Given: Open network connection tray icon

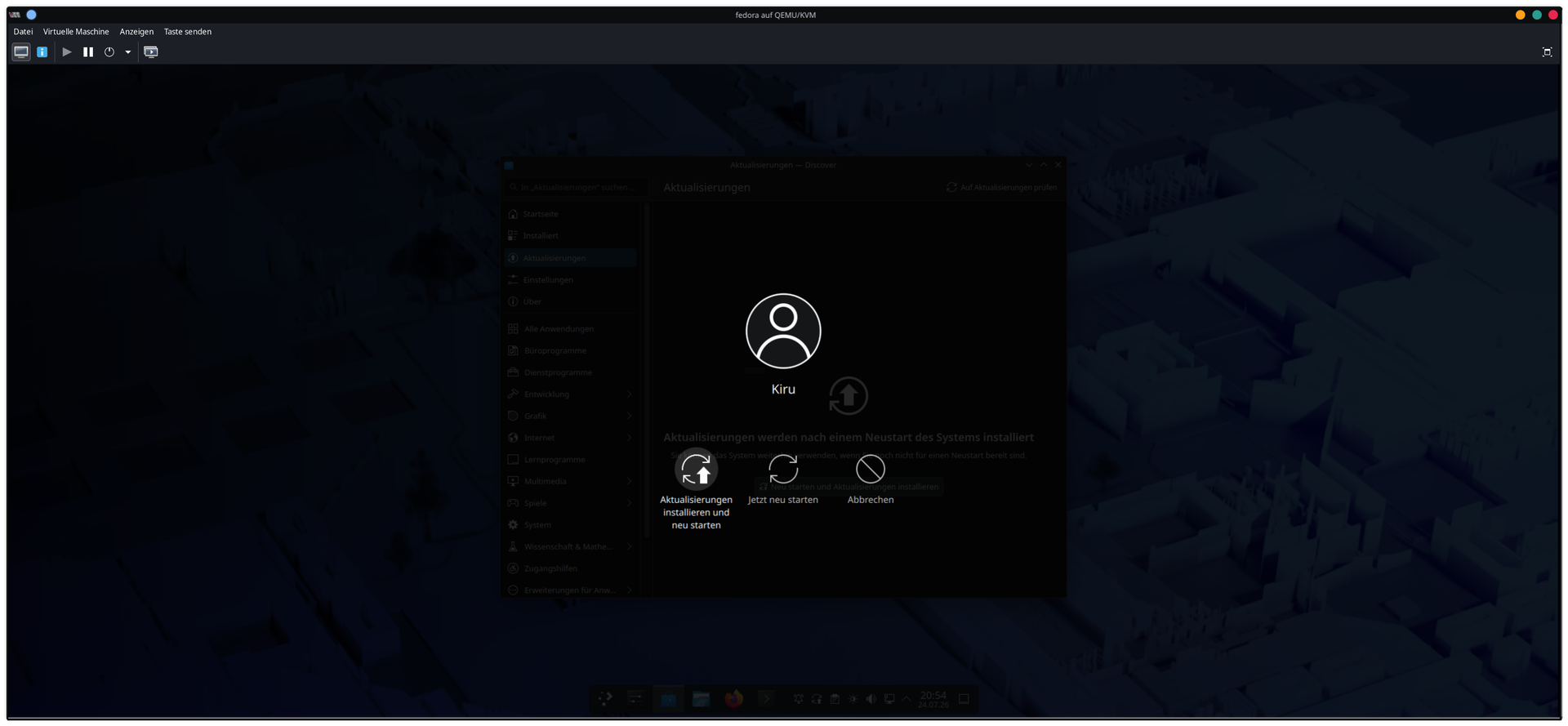Looking at the screenshot, I should point(889,699).
